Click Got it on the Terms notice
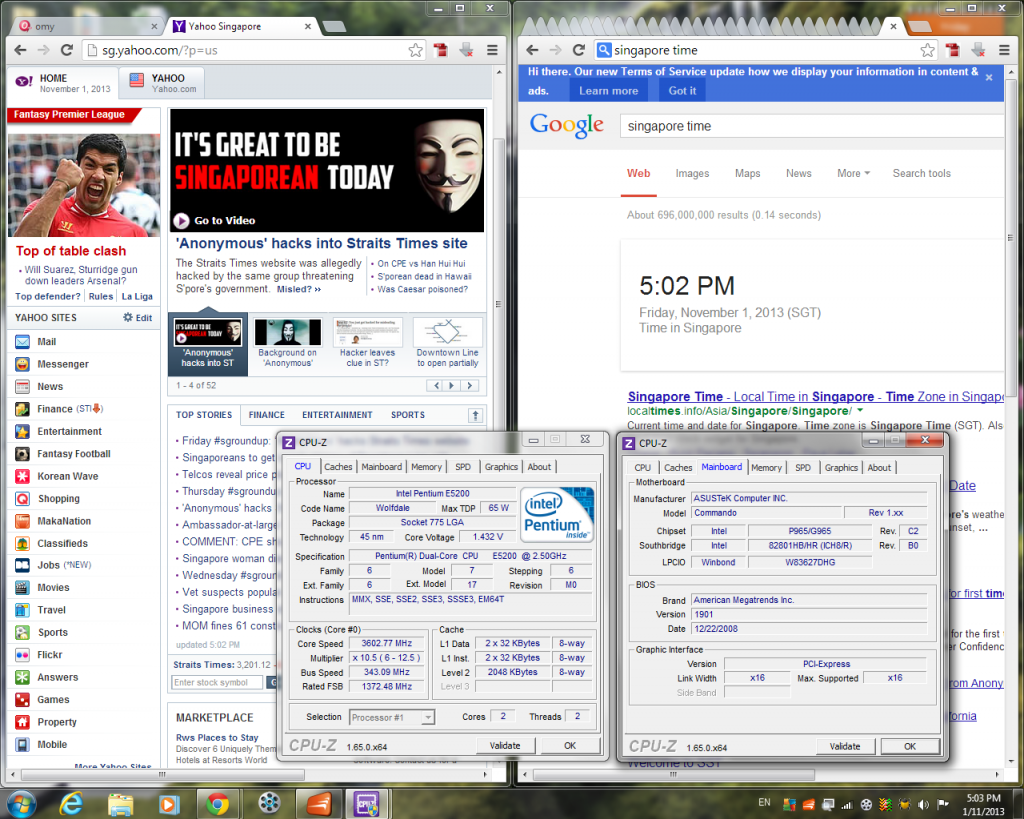 [x=682, y=91]
